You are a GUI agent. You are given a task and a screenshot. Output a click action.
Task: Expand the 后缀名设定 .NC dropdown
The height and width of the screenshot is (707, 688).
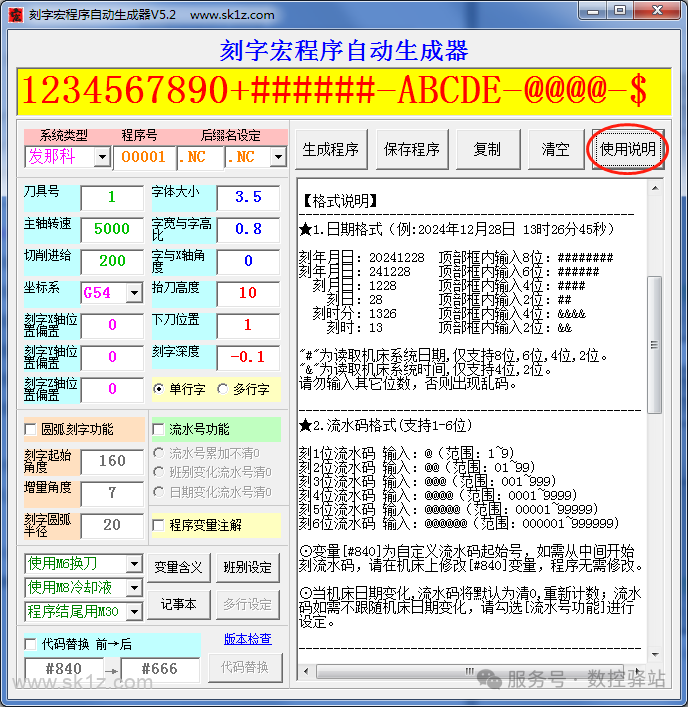coord(278,157)
